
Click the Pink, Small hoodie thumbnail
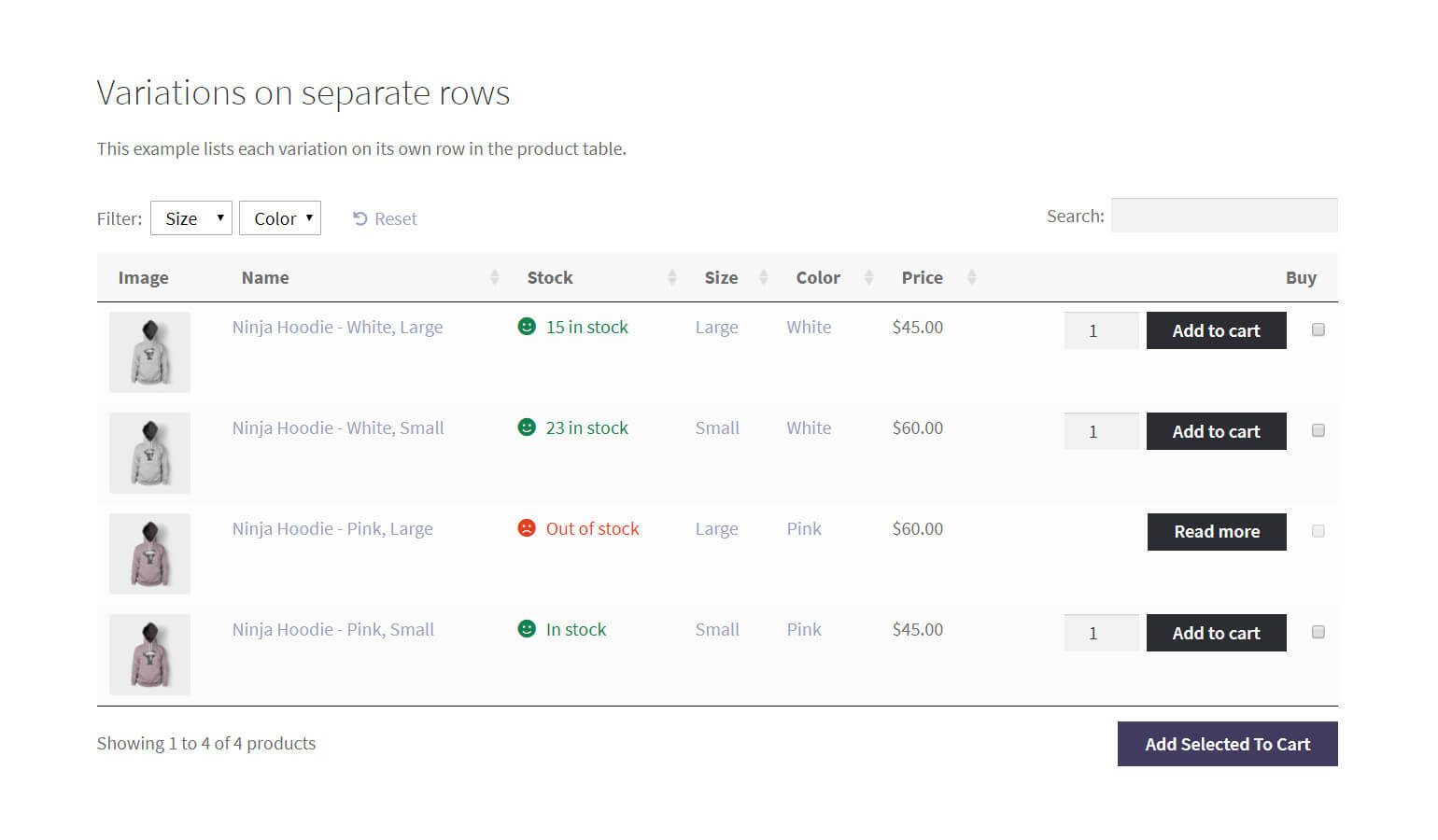(149, 654)
